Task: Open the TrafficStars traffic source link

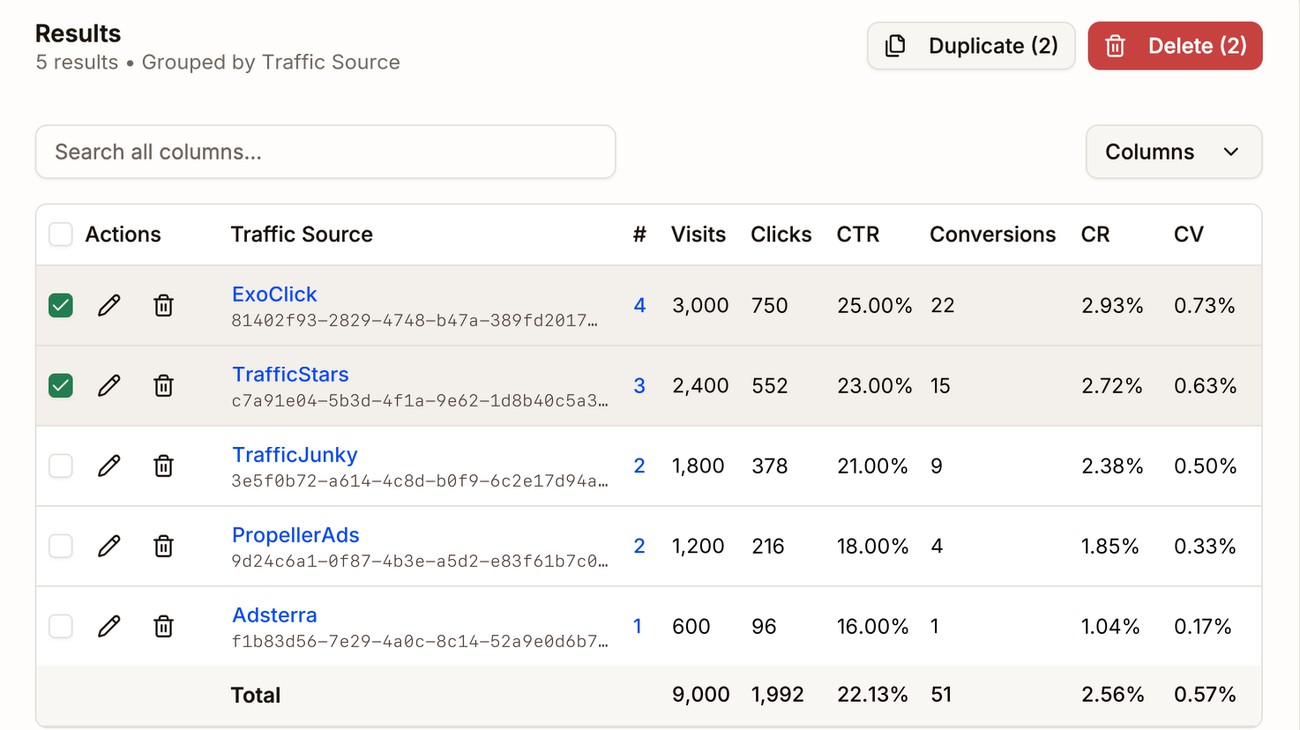Action: pyautogui.click(x=290, y=374)
